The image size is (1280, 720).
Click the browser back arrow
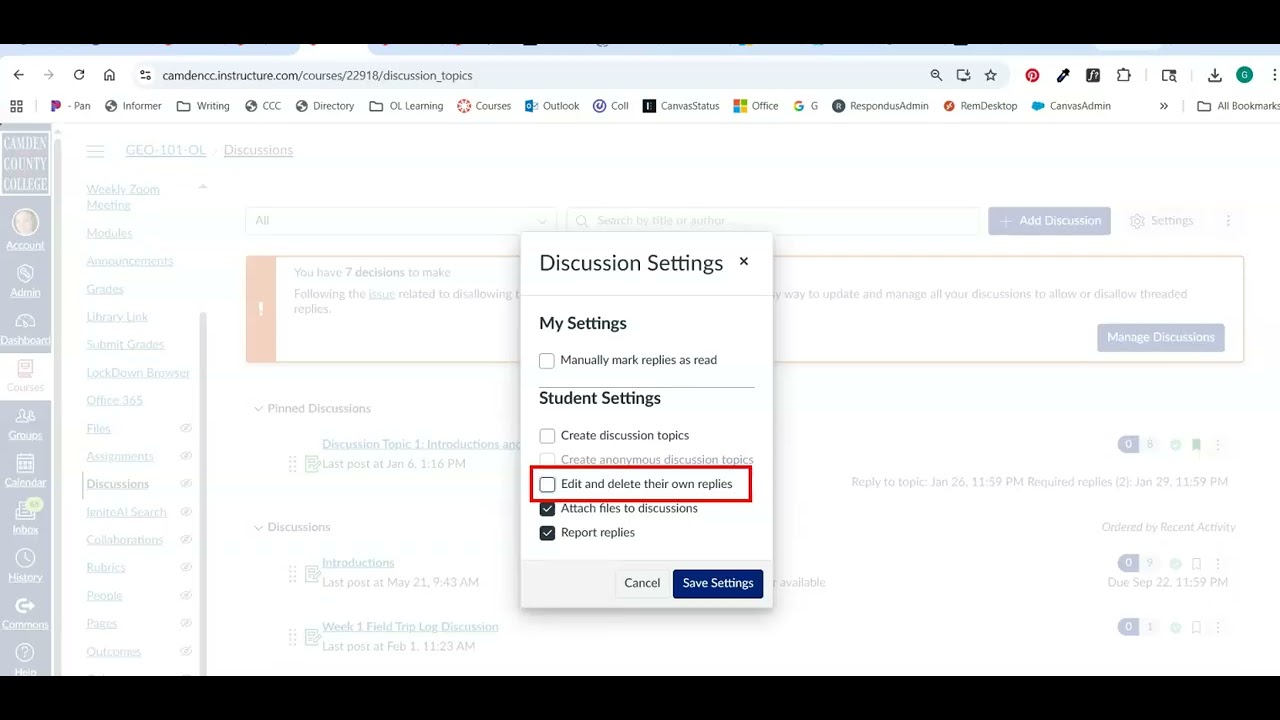pyautogui.click(x=18, y=75)
